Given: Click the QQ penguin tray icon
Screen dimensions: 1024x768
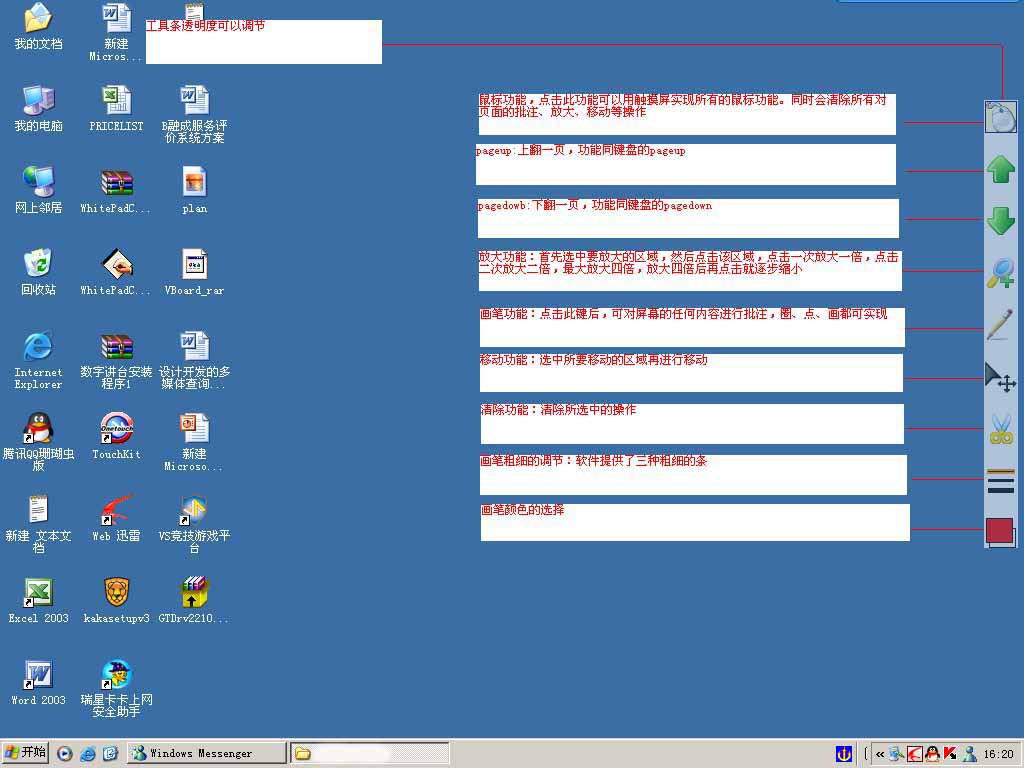Looking at the screenshot, I should 932,754.
